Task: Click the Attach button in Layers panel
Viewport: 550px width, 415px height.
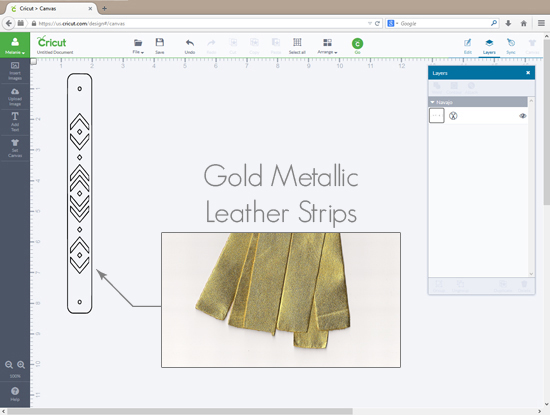Action: coord(471,88)
